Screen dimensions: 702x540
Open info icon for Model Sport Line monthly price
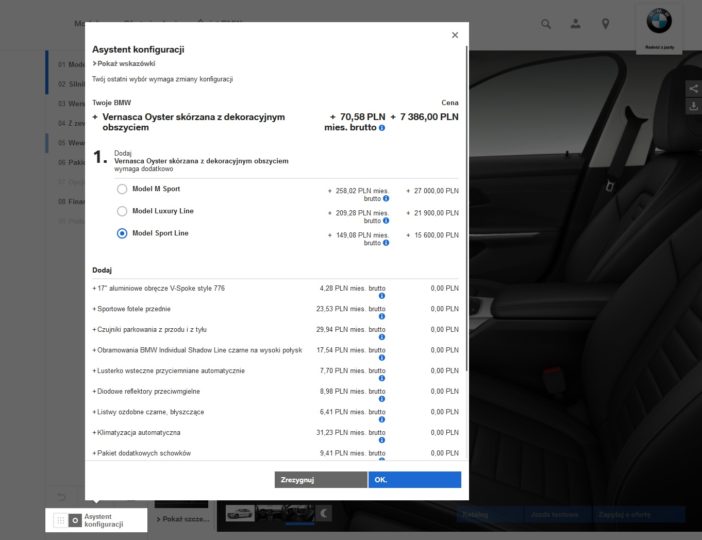click(386, 243)
